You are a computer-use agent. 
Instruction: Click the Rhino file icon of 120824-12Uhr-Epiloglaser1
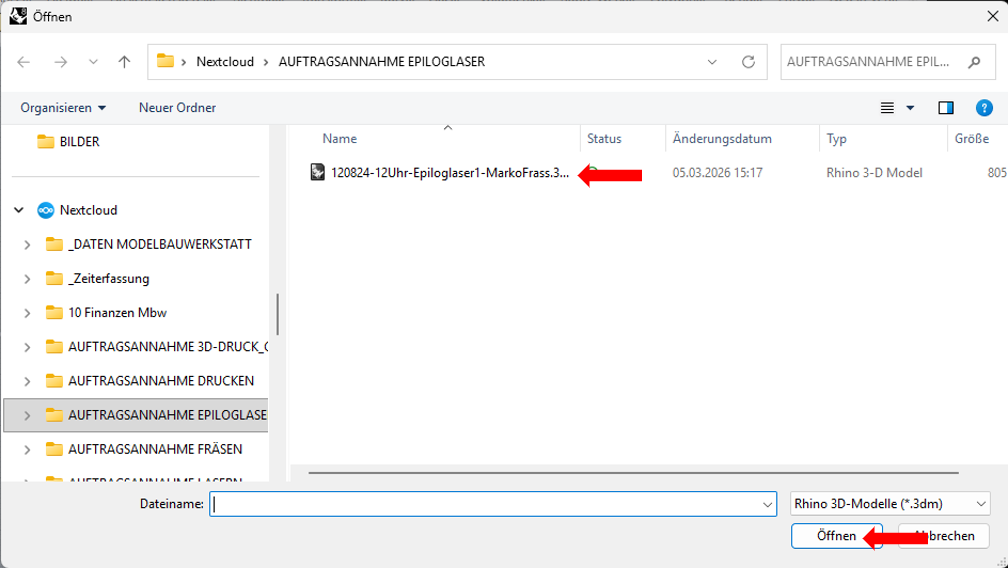(x=318, y=172)
